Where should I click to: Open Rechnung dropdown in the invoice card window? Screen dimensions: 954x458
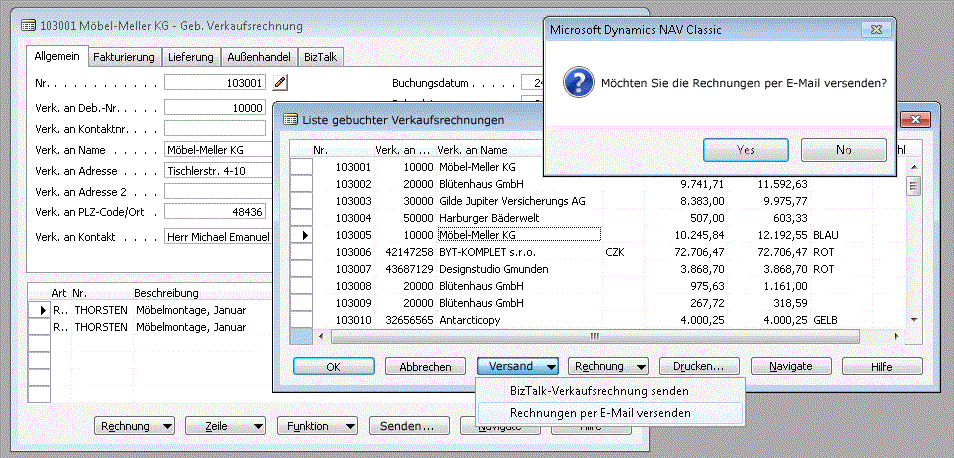pos(134,426)
